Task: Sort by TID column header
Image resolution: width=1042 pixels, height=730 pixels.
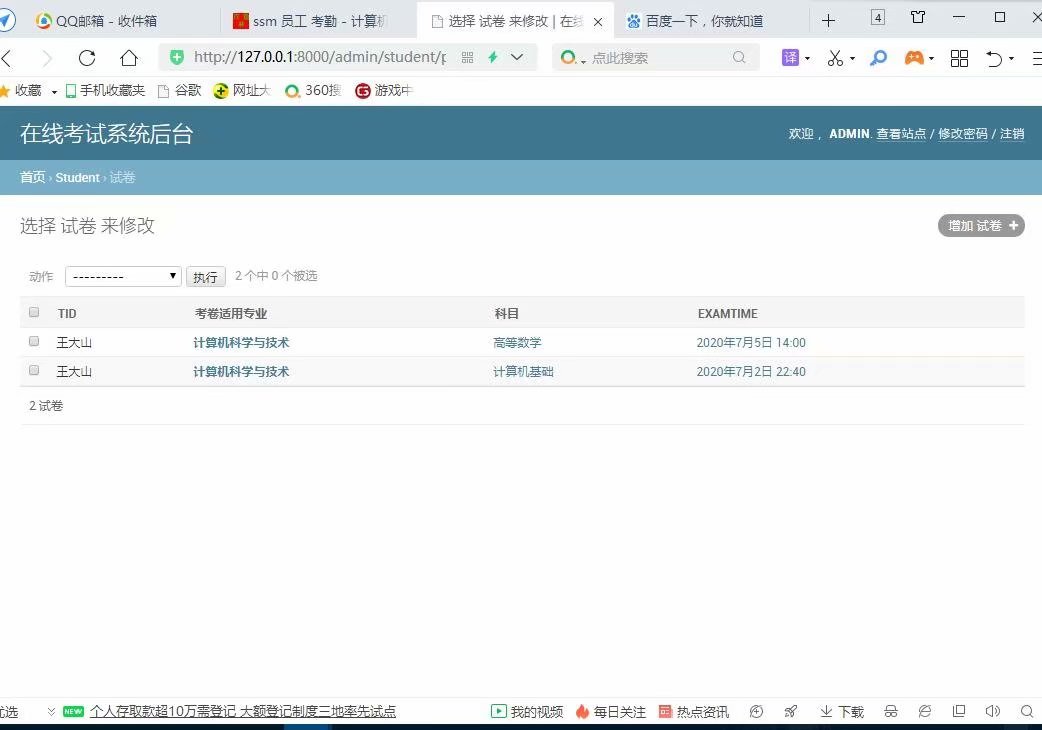Action: click(67, 314)
